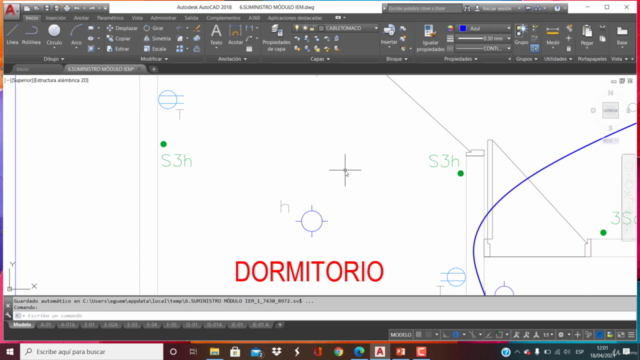Select the Acotar dimension tool
640x360 pixels.
click(235, 34)
